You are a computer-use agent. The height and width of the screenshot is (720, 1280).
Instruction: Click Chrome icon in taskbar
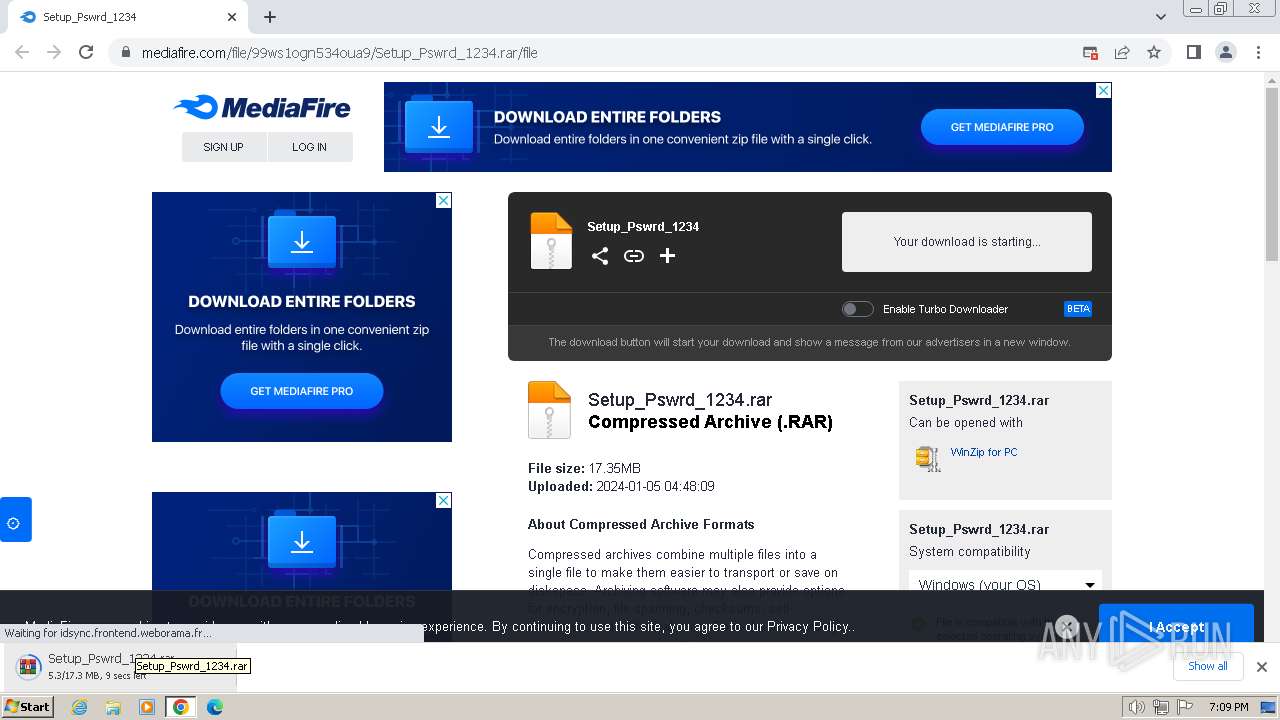(181, 707)
